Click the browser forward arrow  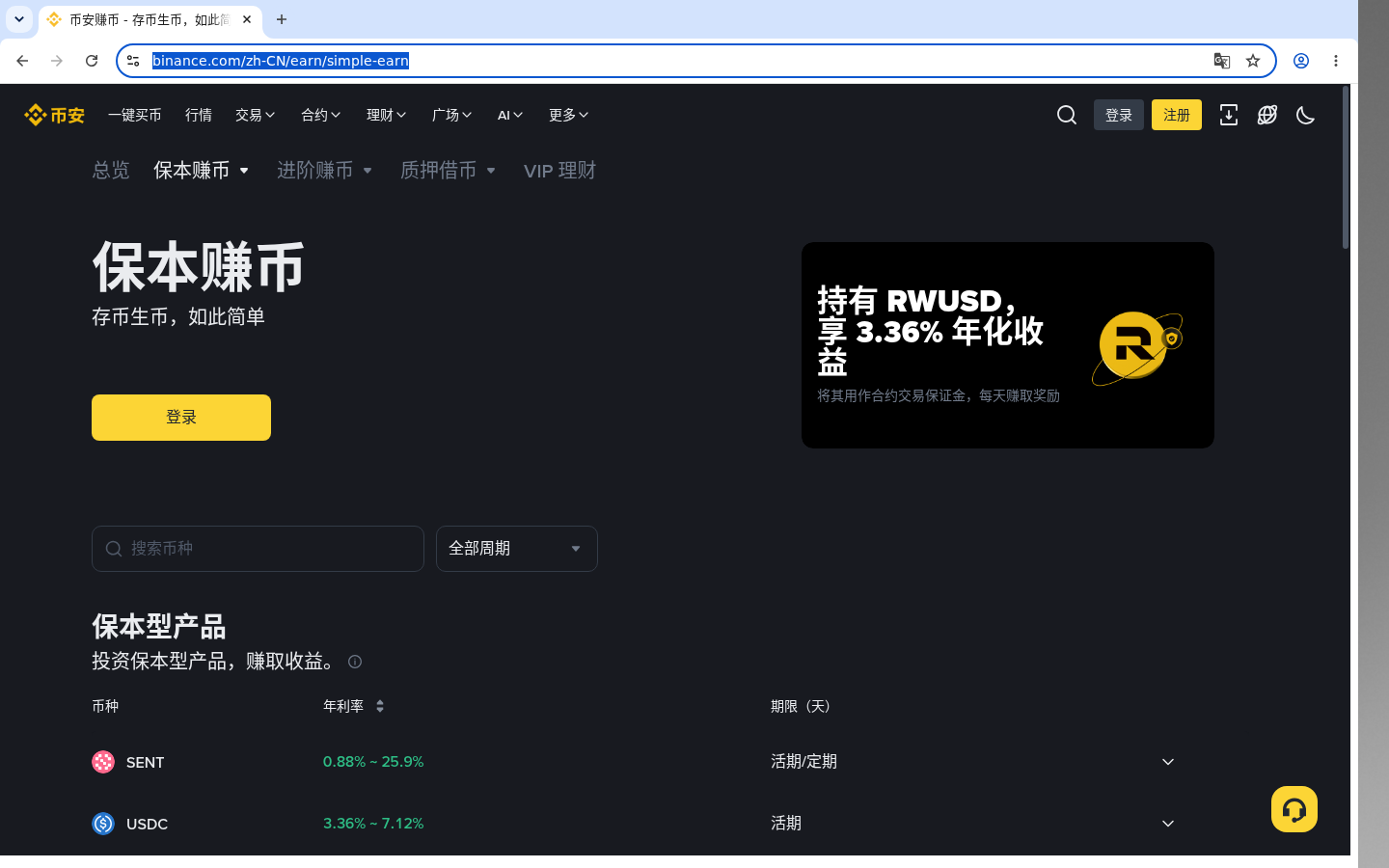pyautogui.click(x=57, y=61)
